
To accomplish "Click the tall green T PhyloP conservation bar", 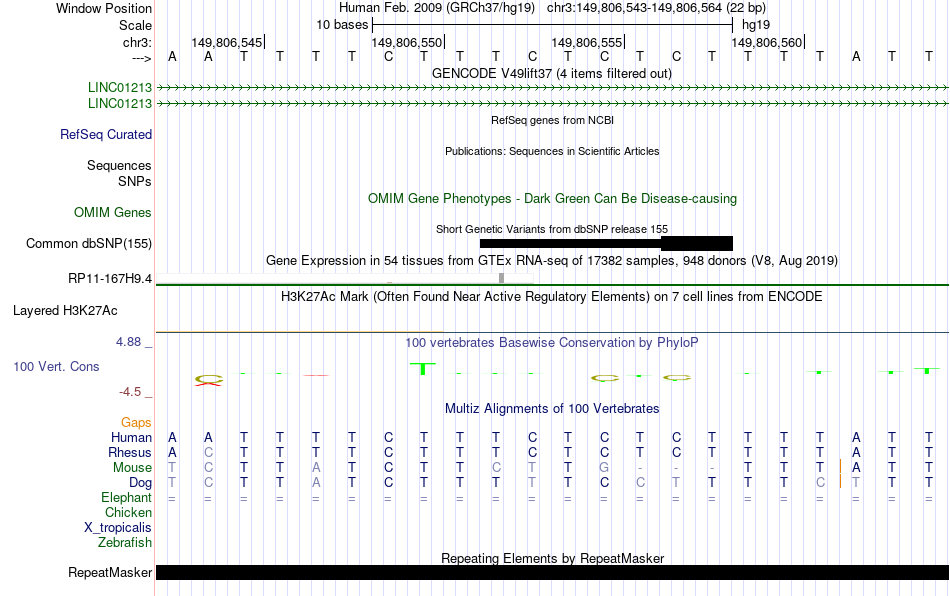I will 423,368.
